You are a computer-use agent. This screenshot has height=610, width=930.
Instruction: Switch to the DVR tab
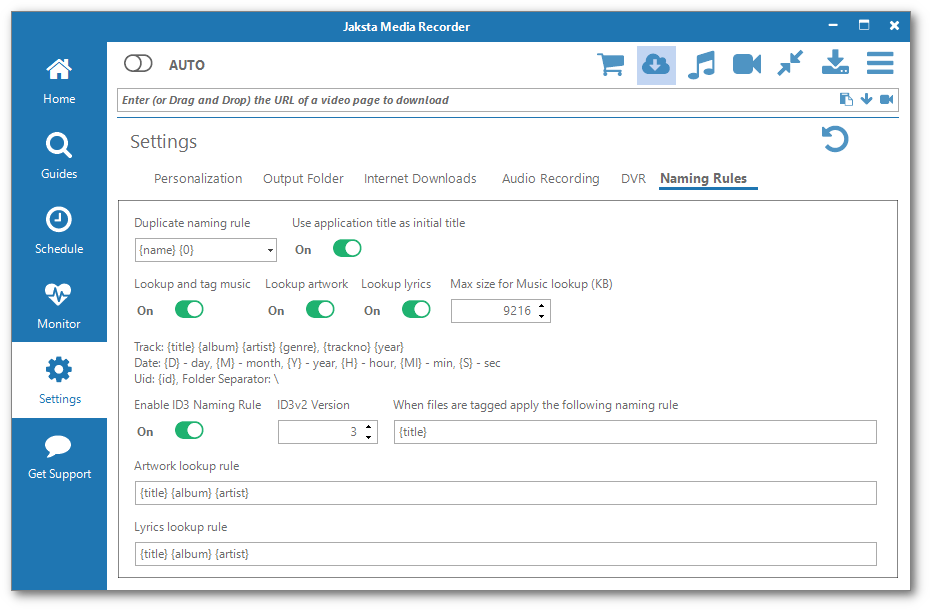pos(633,179)
